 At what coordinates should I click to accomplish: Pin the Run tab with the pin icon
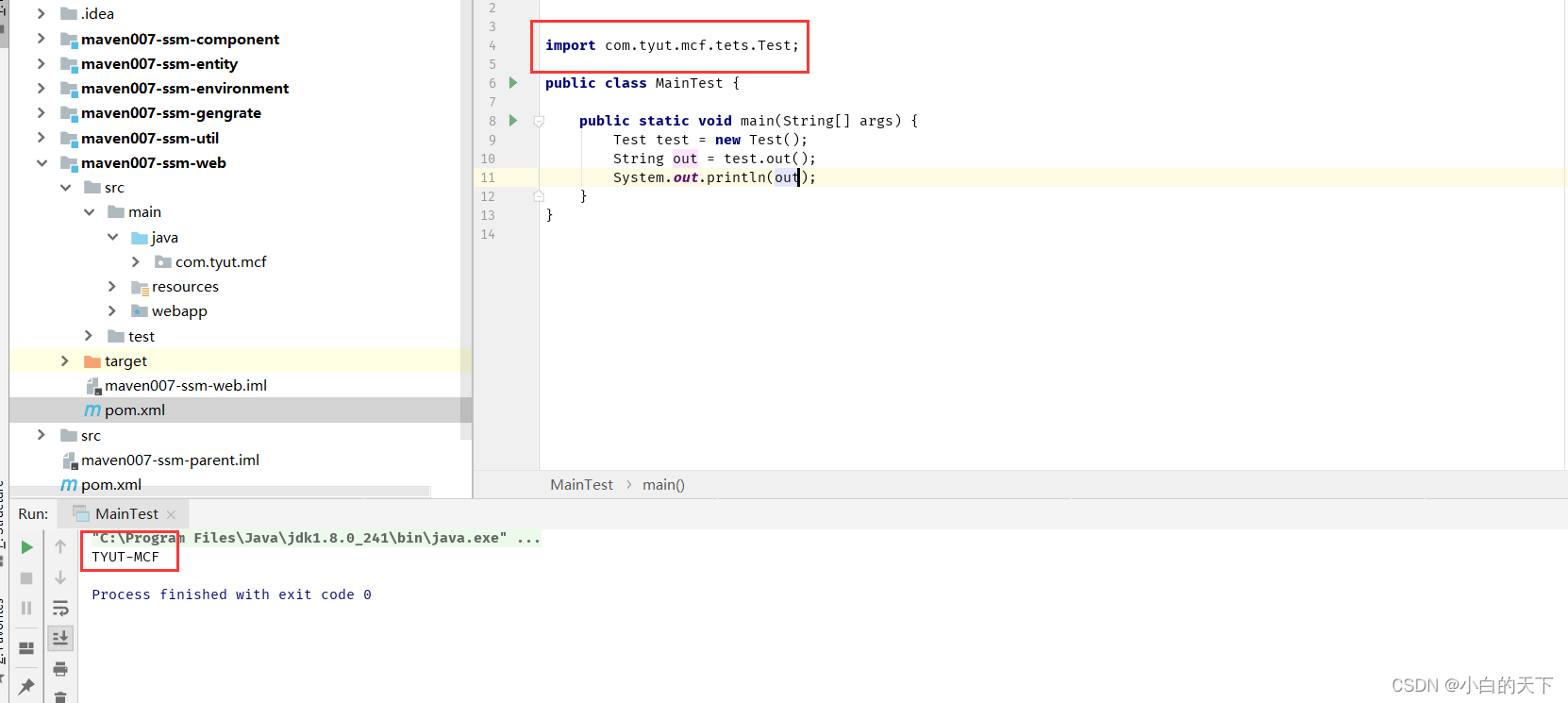(x=26, y=686)
